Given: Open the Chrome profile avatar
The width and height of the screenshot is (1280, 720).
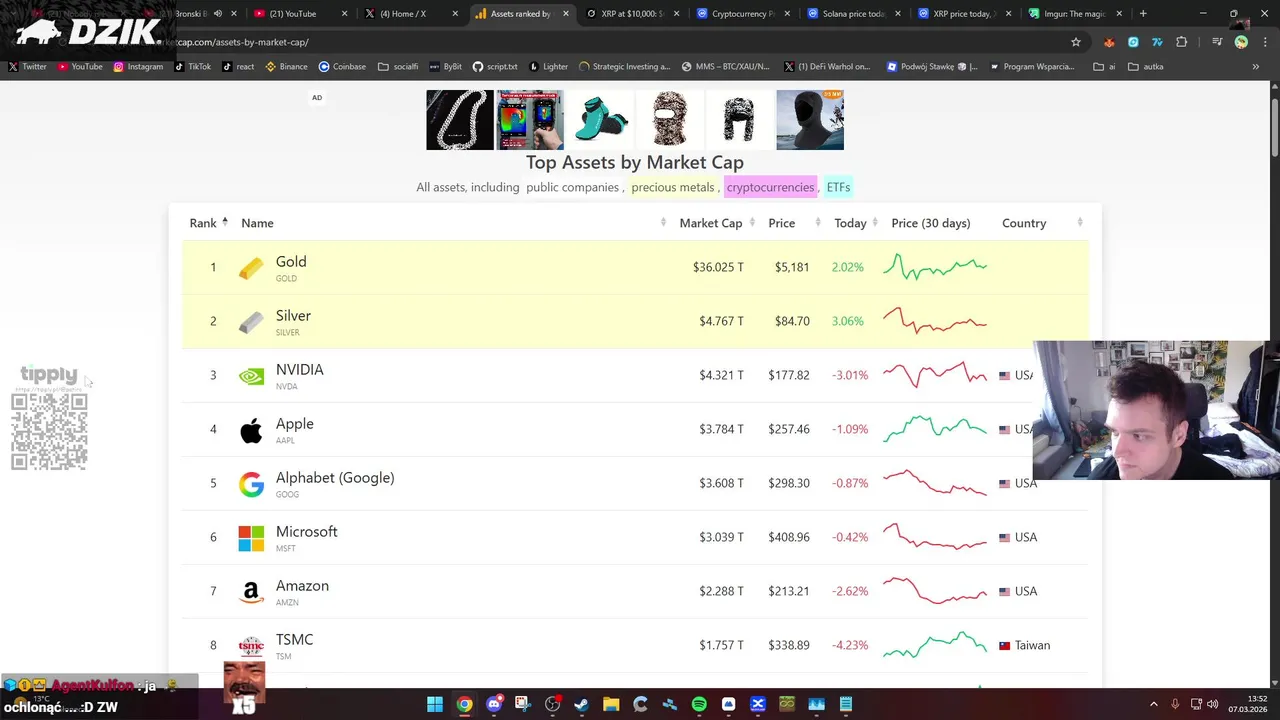Looking at the screenshot, I should [x=1241, y=42].
